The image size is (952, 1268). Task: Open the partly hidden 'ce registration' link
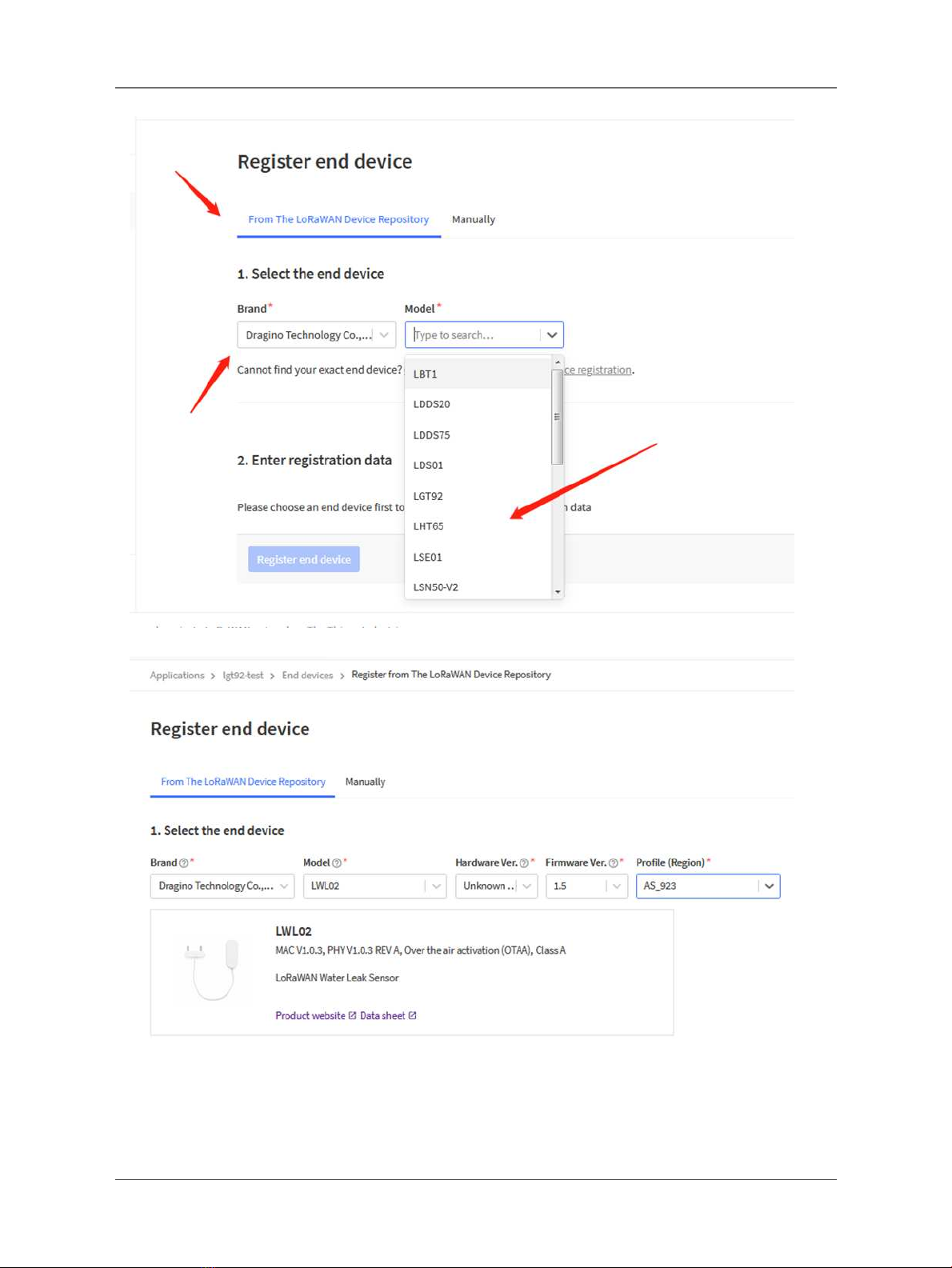(x=598, y=370)
